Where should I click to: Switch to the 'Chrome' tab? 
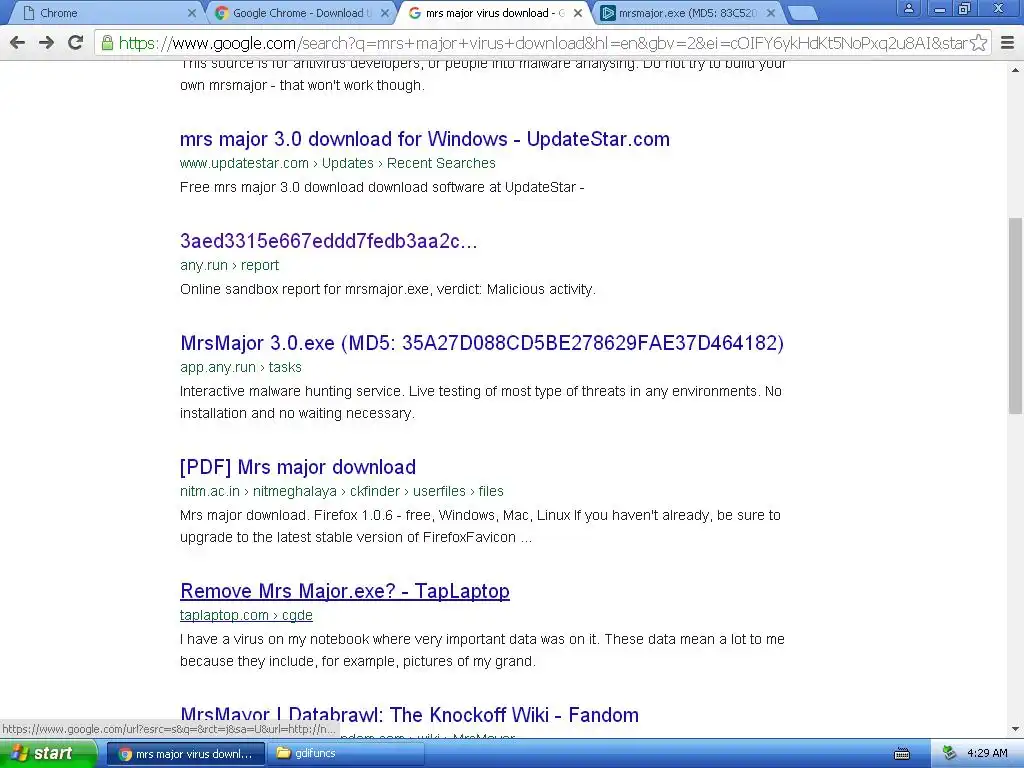(x=104, y=13)
